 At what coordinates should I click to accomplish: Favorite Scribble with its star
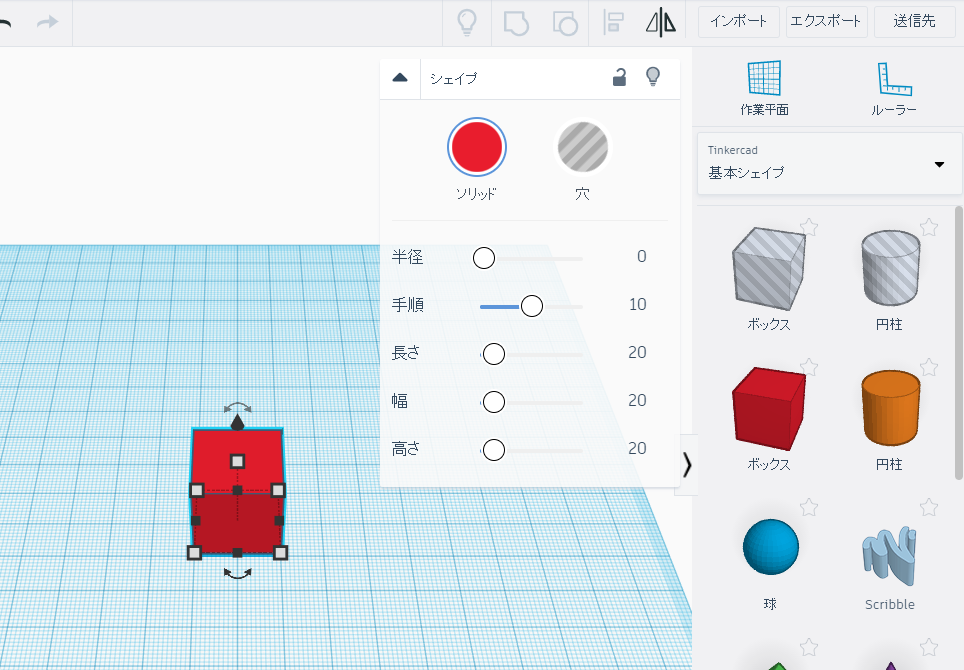pyautogui.click(x=929, y=507)
